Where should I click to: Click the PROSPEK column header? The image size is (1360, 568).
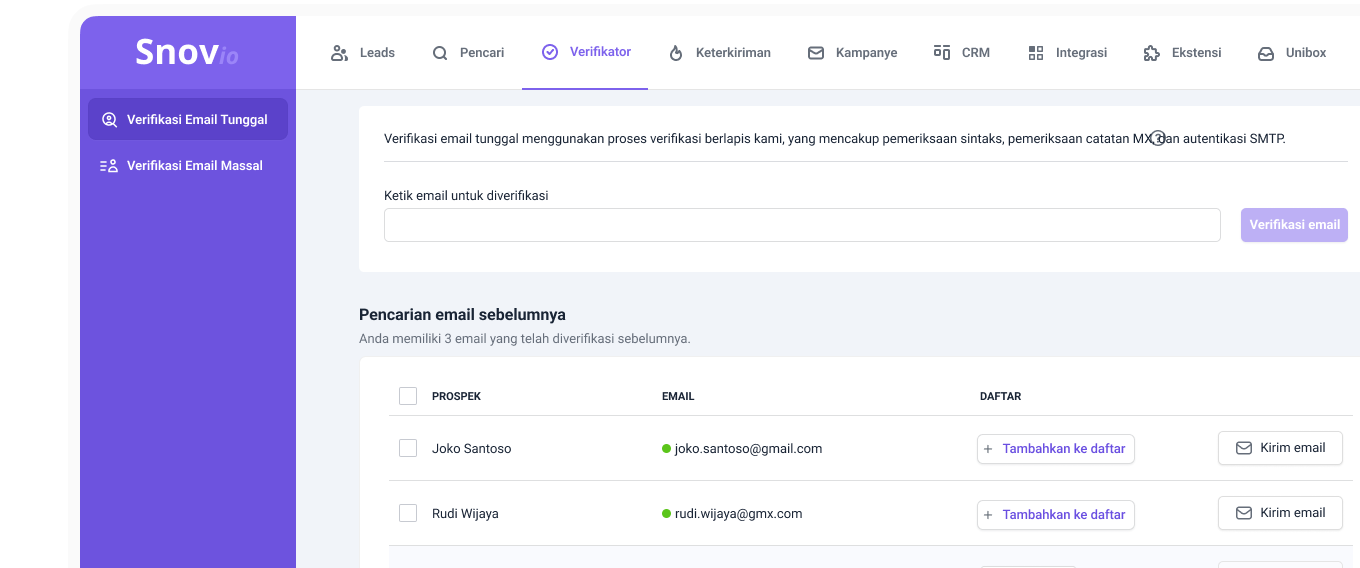(456, 397)
